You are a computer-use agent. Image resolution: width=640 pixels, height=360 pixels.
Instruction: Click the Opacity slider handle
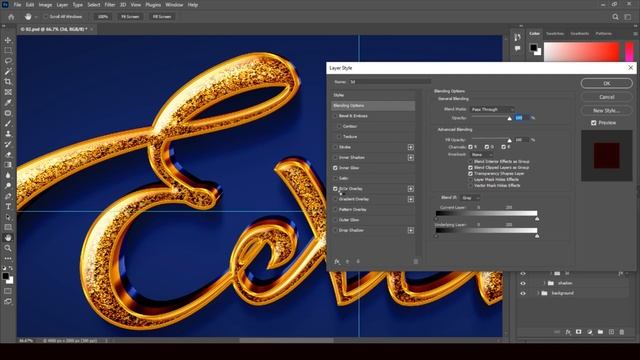coord(509,118)
